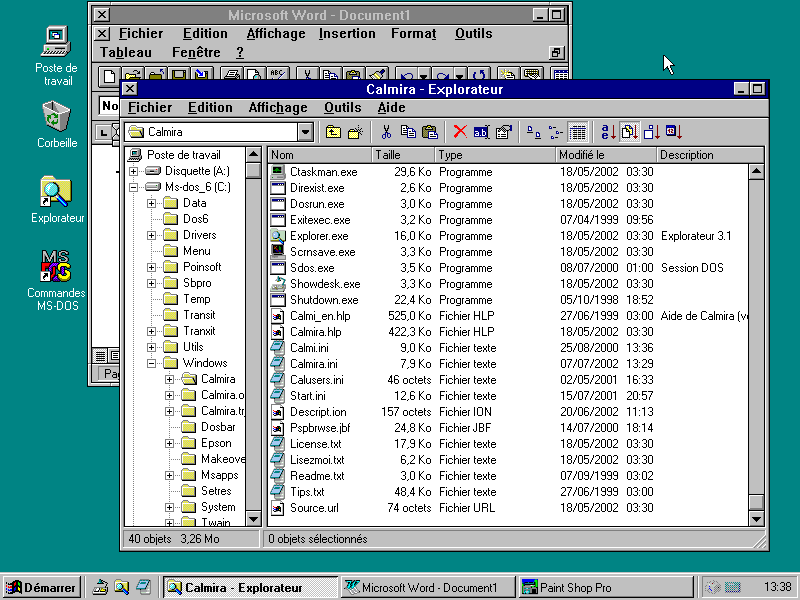Paste files using the Explorateur clipboard icon
The height and width of the screenshot is (600, 800).
tap(430, 132)
